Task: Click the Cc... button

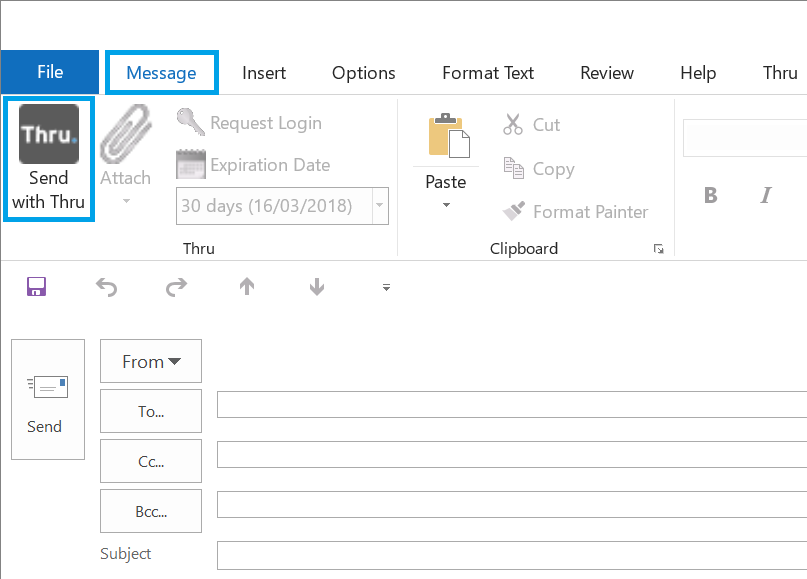Action: point(151,461)
